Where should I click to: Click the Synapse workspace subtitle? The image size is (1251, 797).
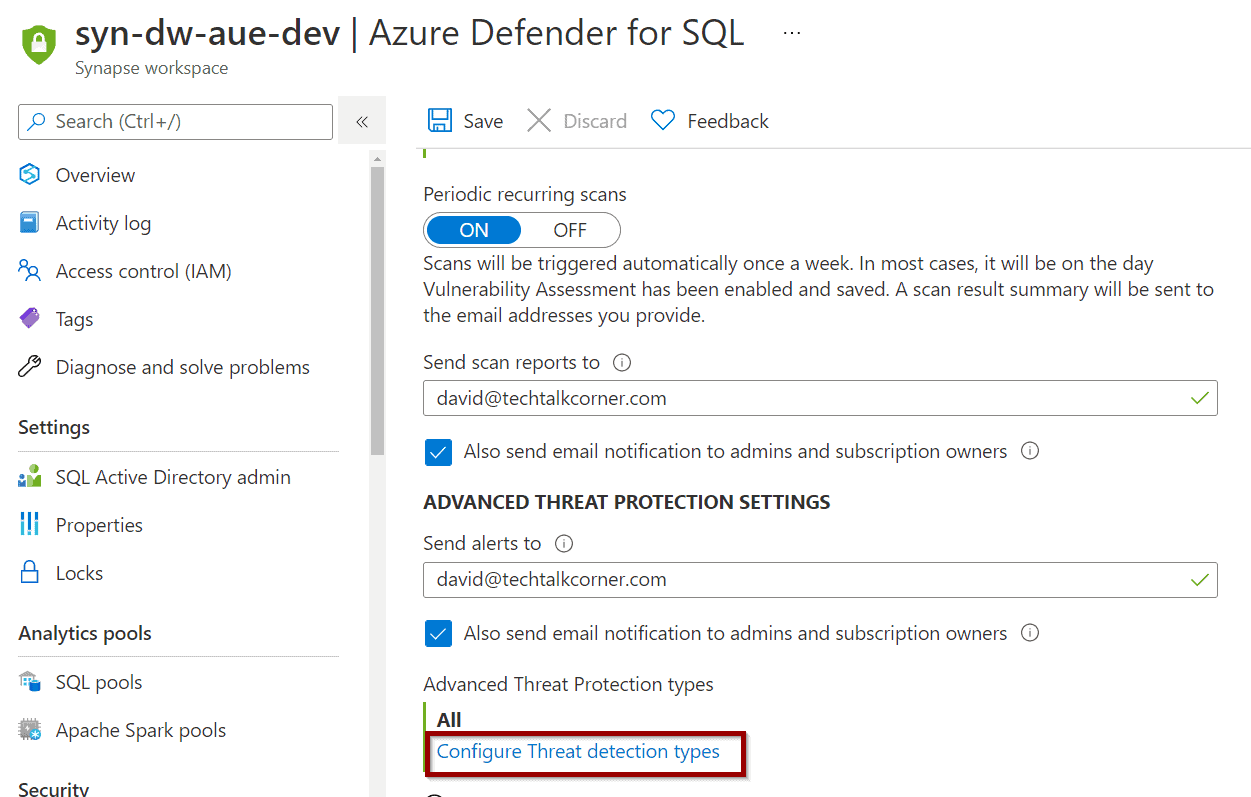click(151, 68)
